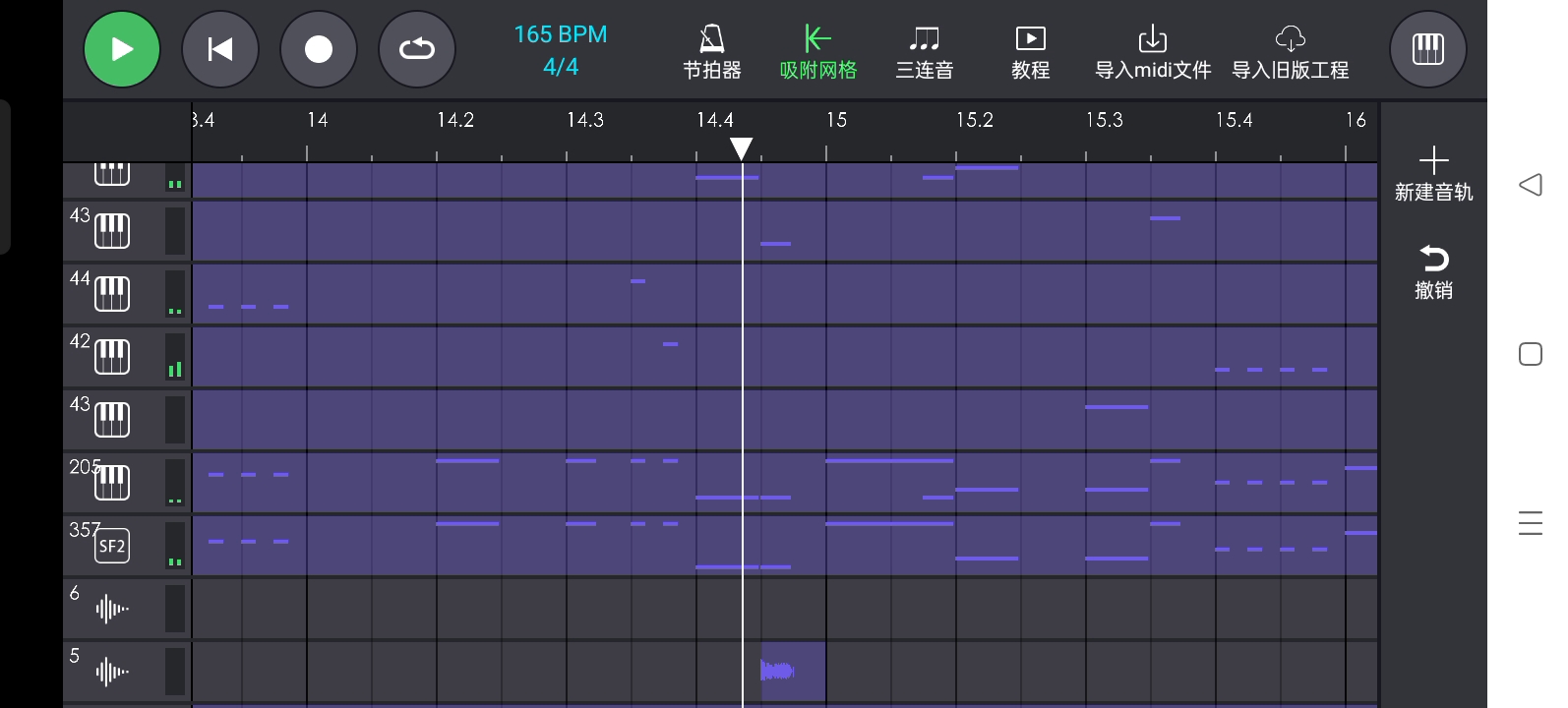The width and height of the screenshot is (1568, 708).
Task: Start recording with the record button
Action: coord(319,49)
